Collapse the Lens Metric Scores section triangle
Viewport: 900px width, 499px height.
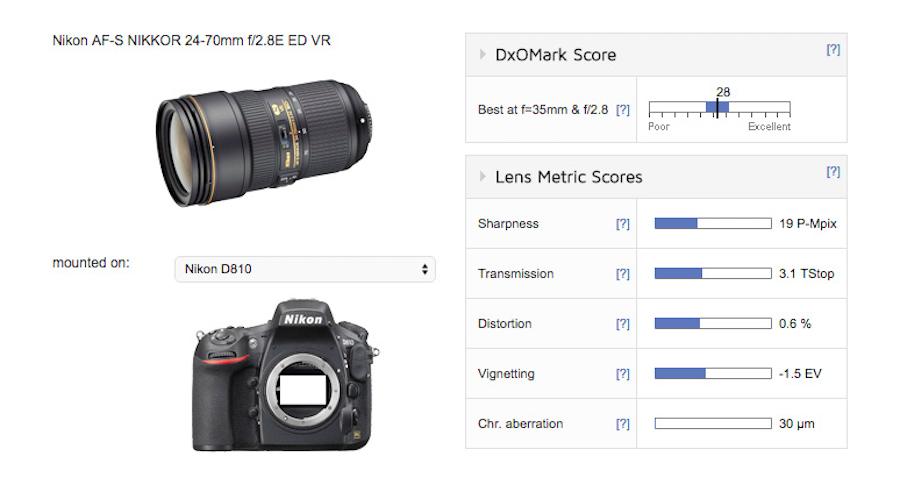click(x=484, y=177)
